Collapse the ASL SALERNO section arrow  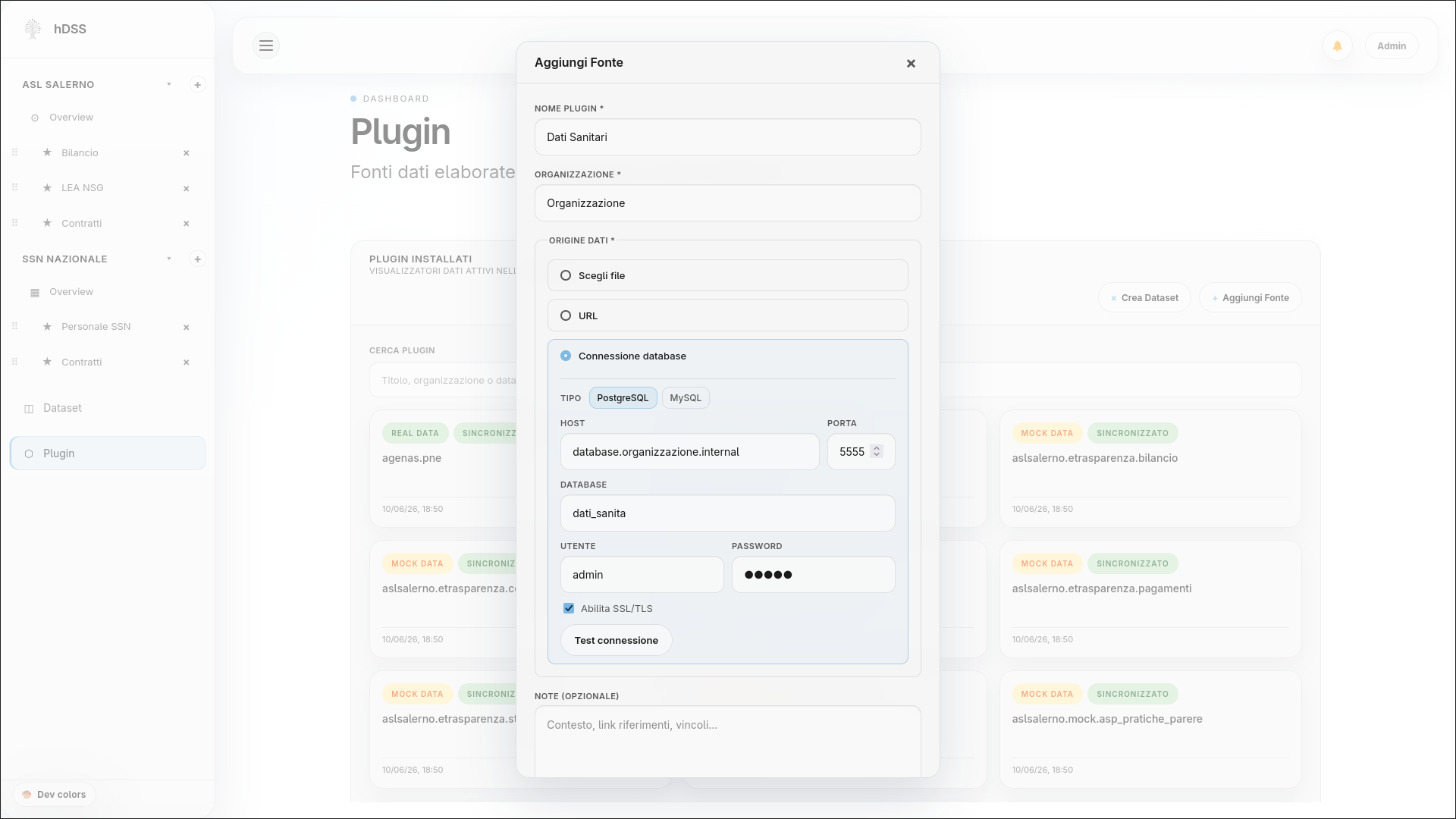click(169, 84)
